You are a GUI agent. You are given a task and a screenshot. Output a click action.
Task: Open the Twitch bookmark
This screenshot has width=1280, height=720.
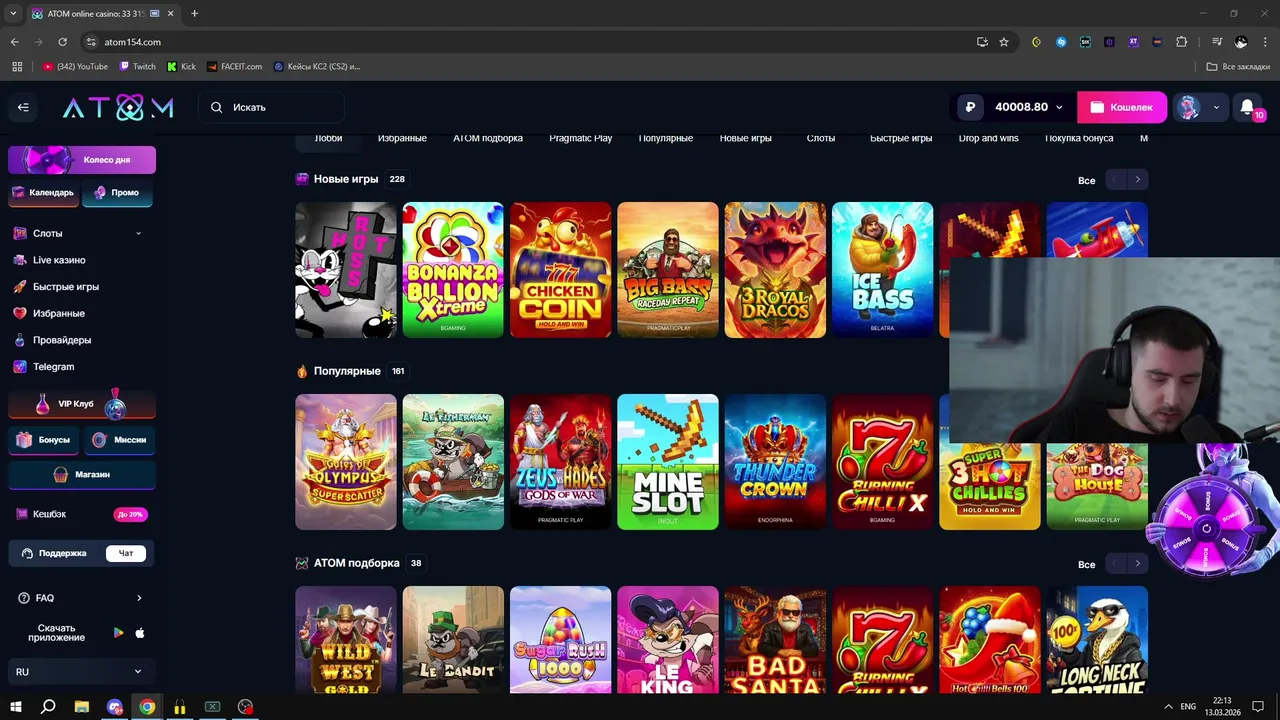(138, 66)
